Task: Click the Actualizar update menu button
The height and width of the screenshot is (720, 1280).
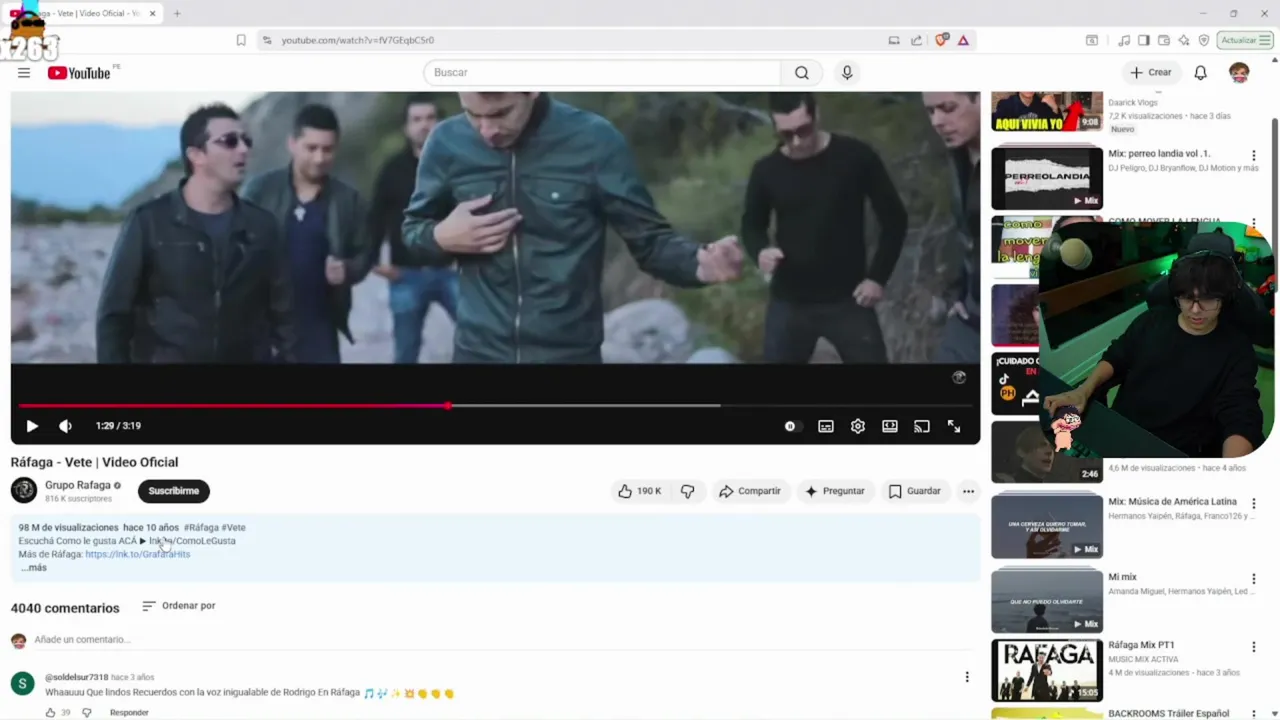Action: pos(1246,40)
